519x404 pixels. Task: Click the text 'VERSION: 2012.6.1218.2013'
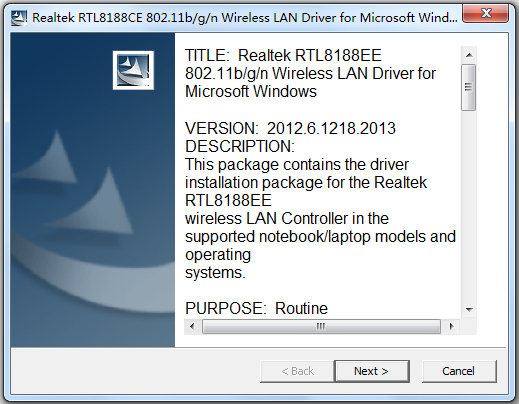(290, 128)
